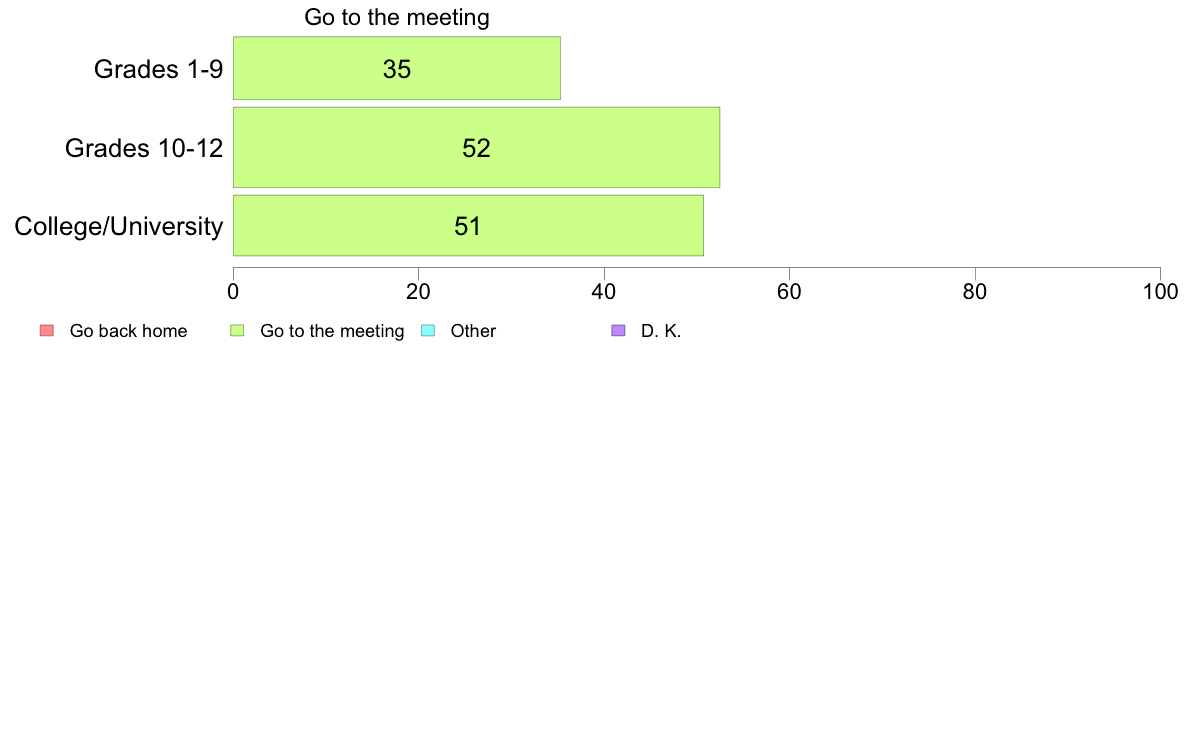Click the green Go to the meeting swatch
Image resolution: width=1188 pixels, height=736 pixels.
237,330
